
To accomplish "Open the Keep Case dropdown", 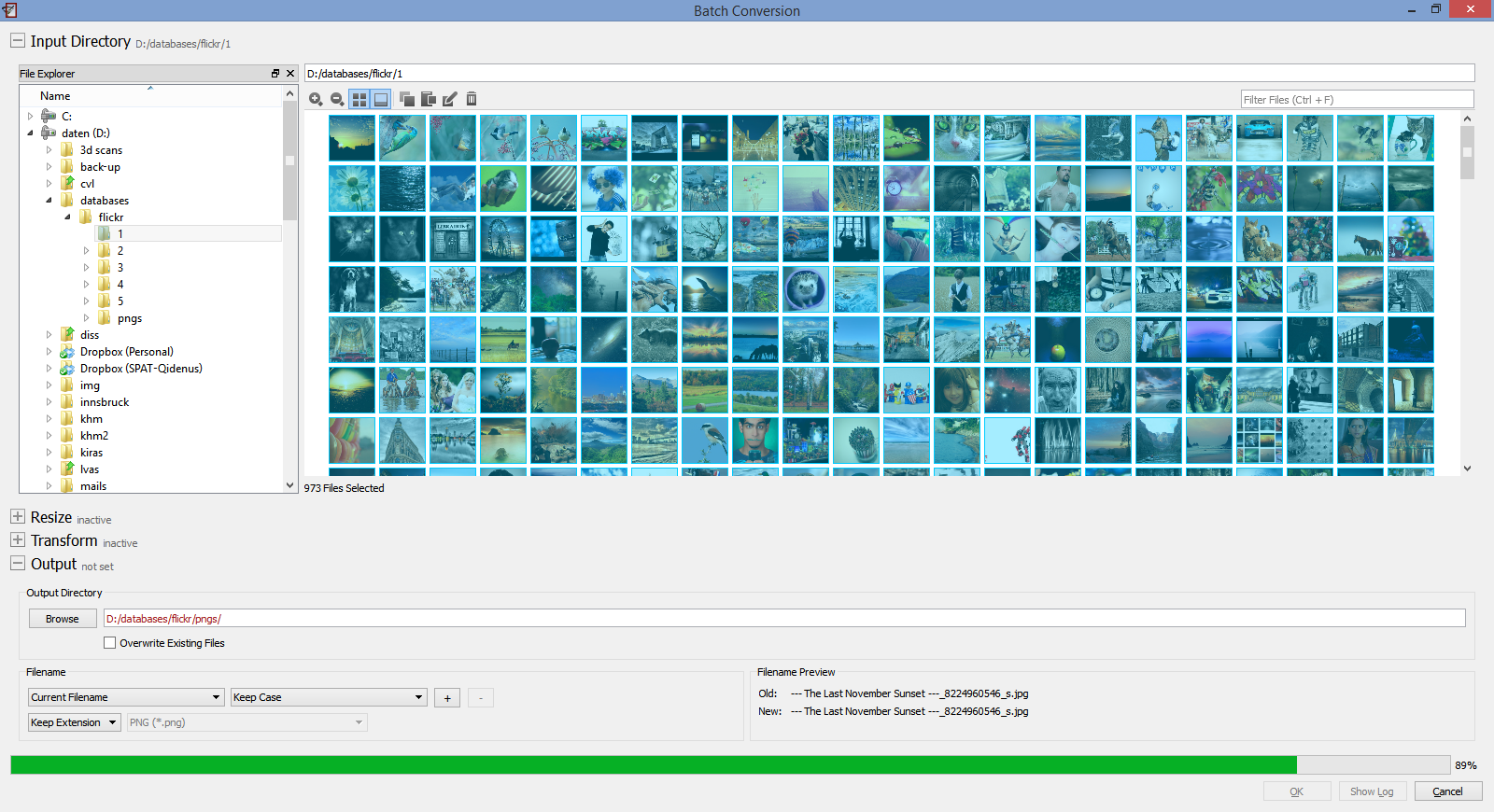I will click(x=329, y=697).
